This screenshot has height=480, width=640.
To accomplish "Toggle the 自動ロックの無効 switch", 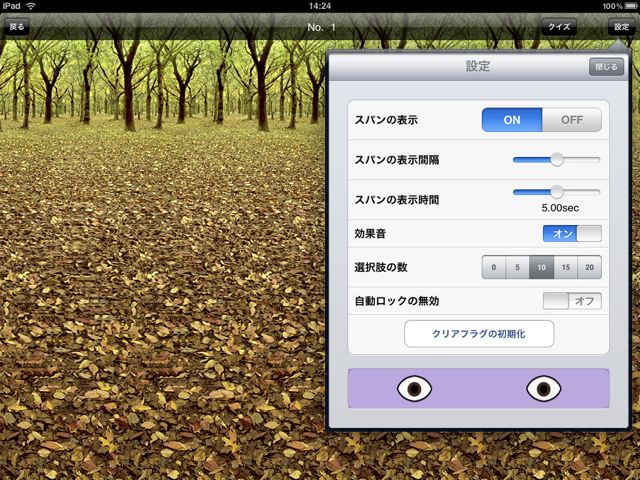I will coord(572,301).
